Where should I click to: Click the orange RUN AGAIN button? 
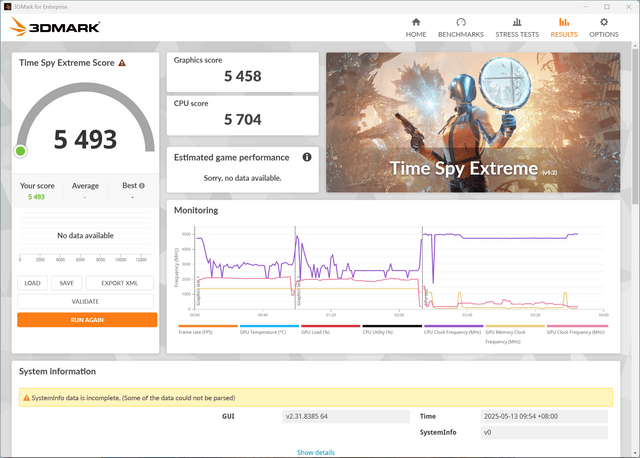pyautogui.click(x=87, y=320)
